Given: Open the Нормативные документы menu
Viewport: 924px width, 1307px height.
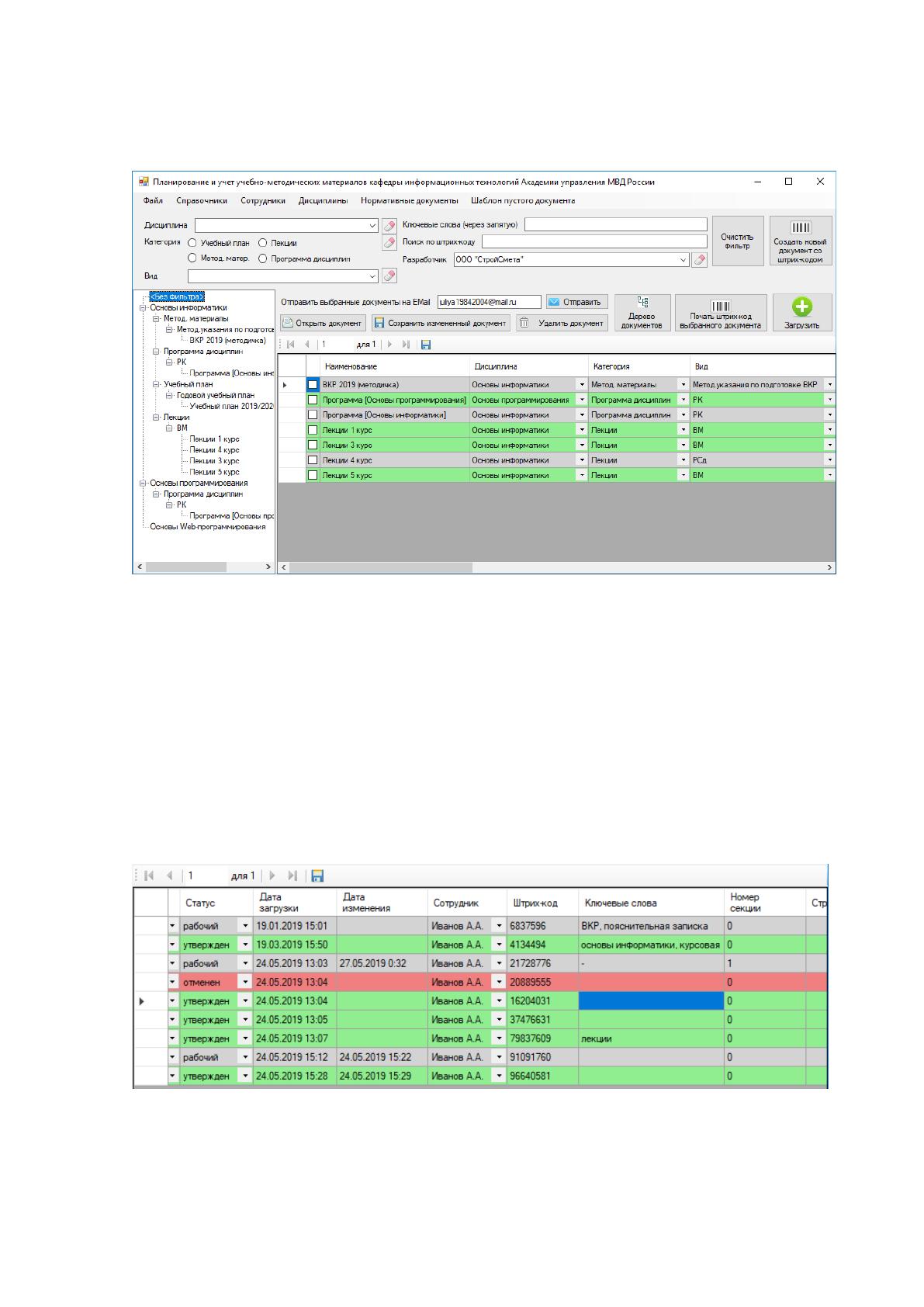Looking at the screenshot, I should 410,200.
